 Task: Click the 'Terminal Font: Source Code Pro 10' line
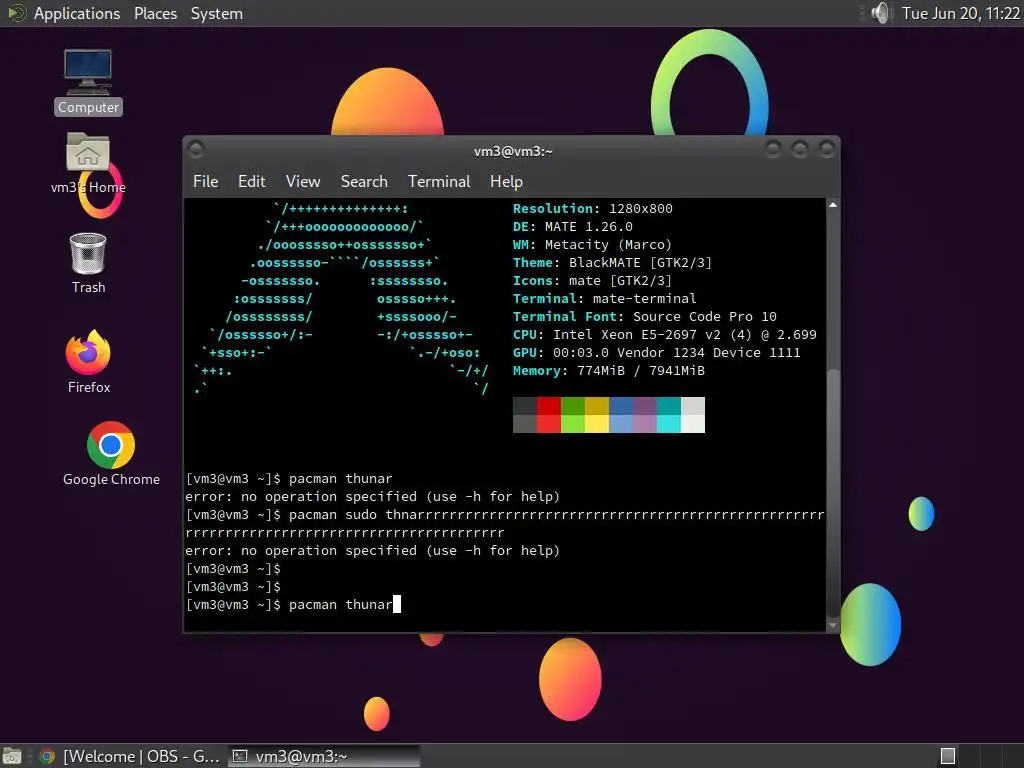[x=645, y=316]
